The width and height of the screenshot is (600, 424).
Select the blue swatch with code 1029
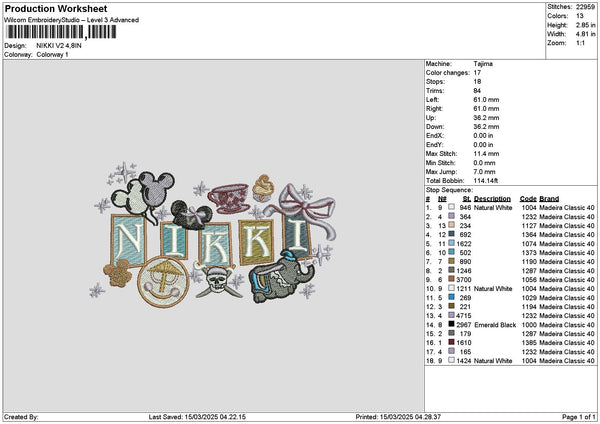(452, 297)
